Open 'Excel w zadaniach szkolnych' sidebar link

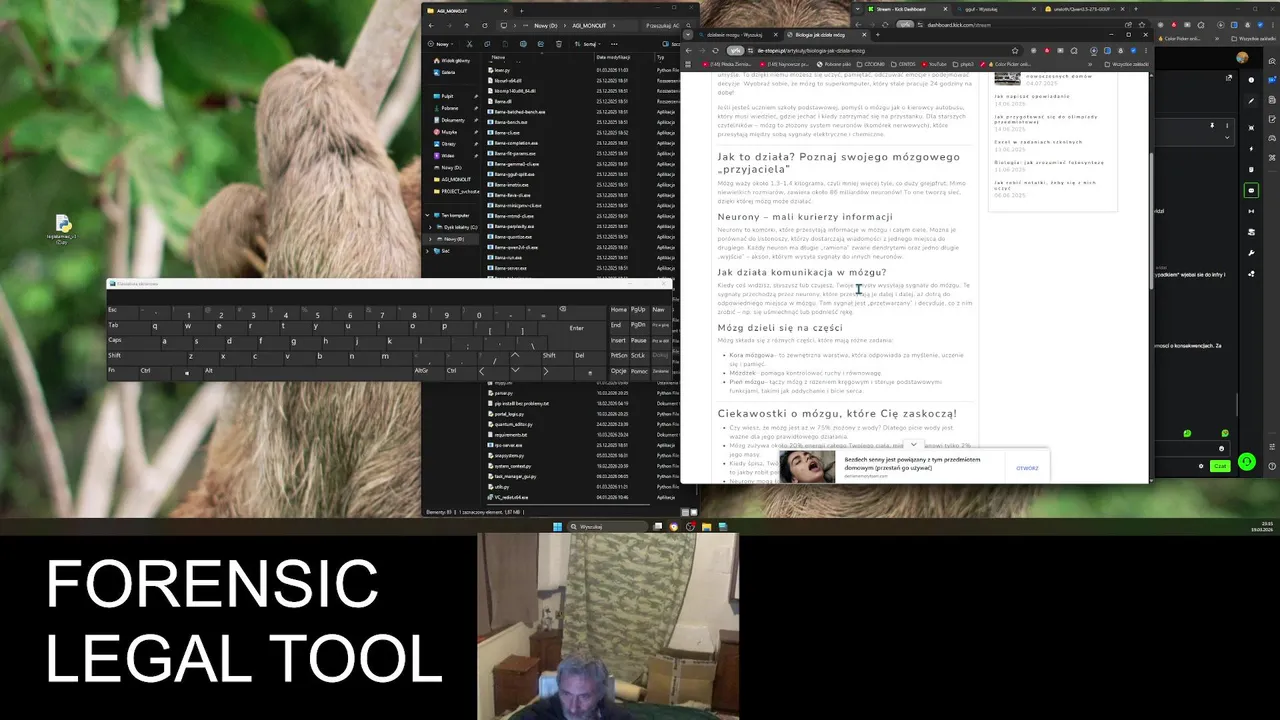[1036, 141]
